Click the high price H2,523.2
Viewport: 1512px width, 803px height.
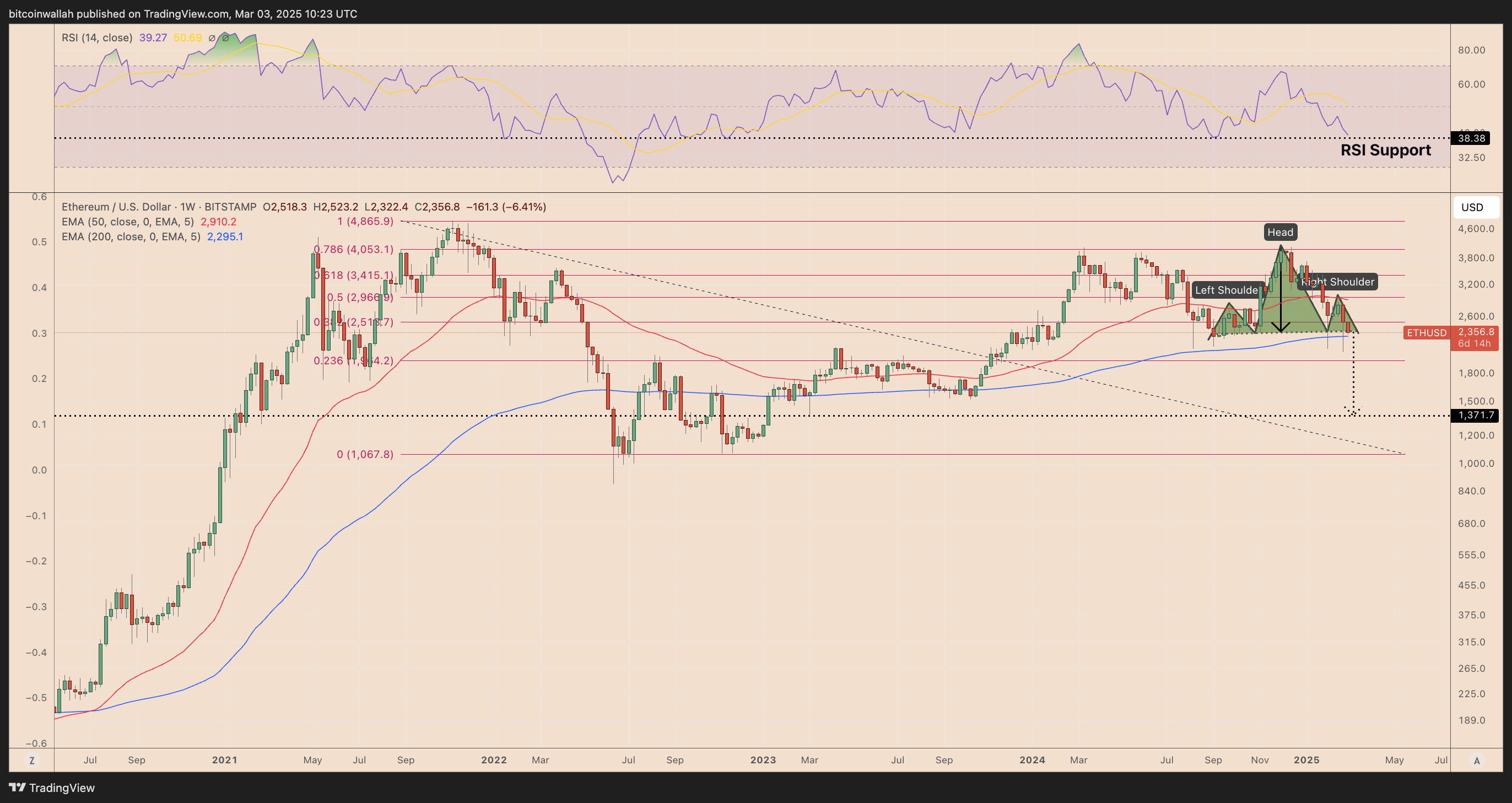tap(336, 207)
